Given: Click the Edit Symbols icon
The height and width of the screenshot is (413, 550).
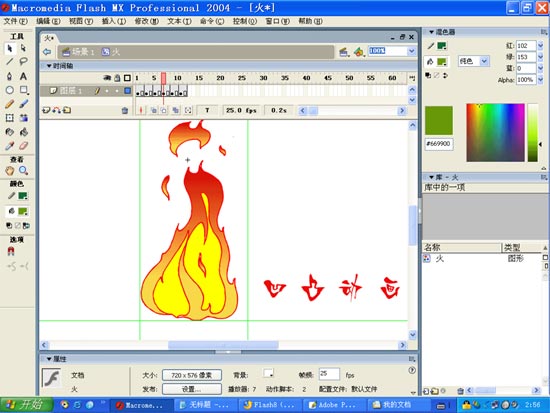Looking at the screenshot, I should point(359,52).
